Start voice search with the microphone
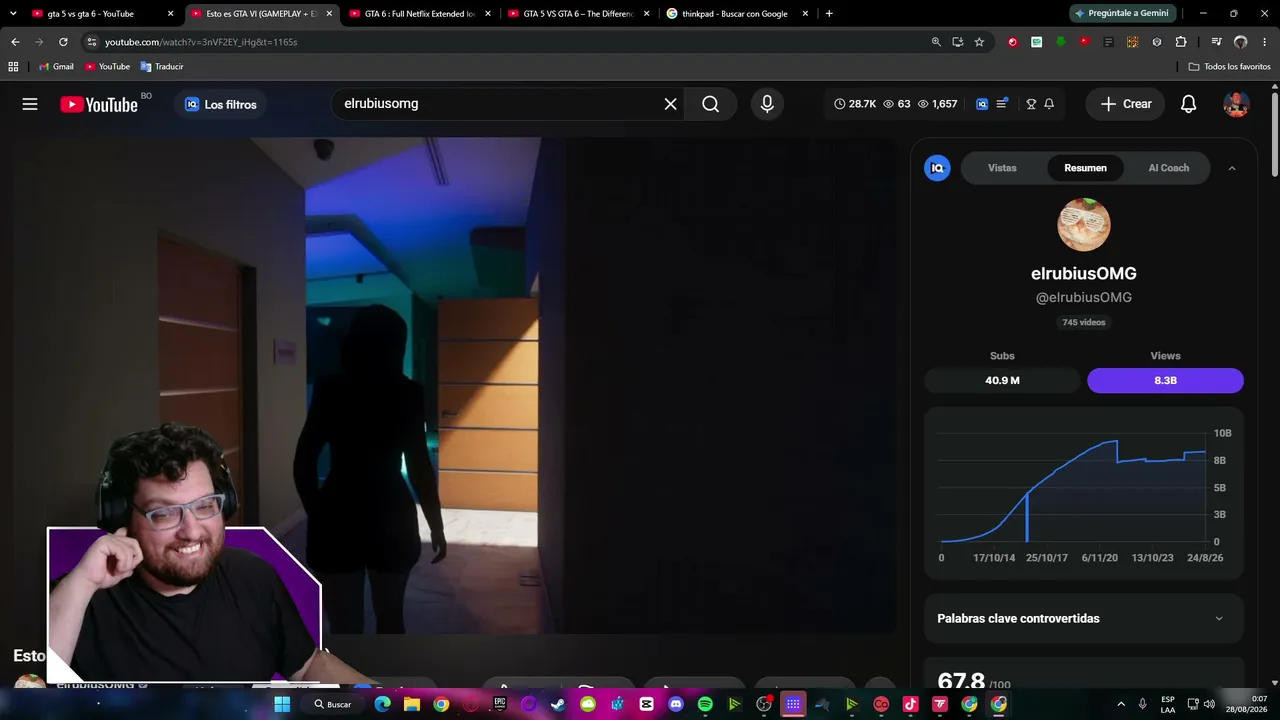1280x720 pixels. 767,104
